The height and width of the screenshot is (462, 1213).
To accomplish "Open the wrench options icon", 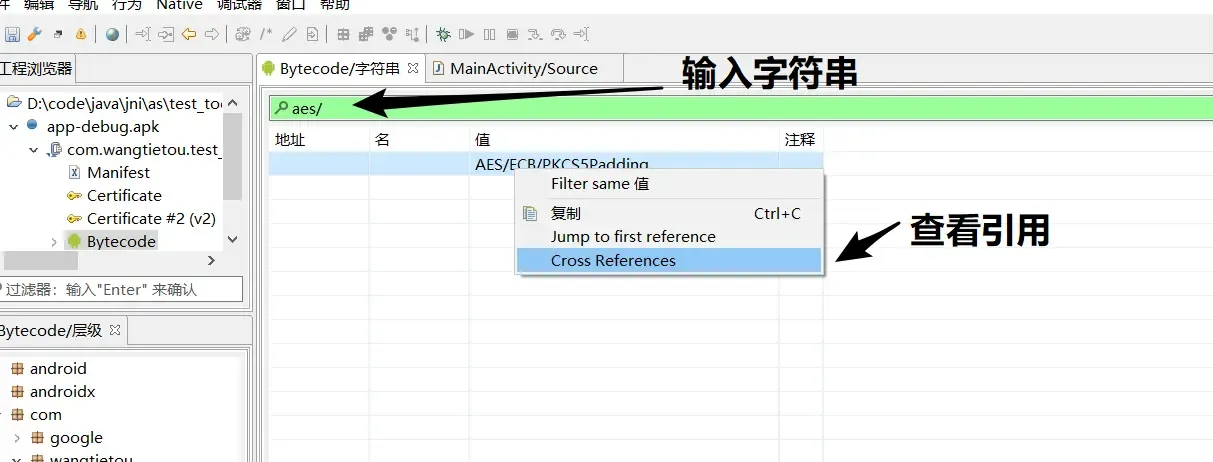I will pyautogui.click(x=35, y=34).
